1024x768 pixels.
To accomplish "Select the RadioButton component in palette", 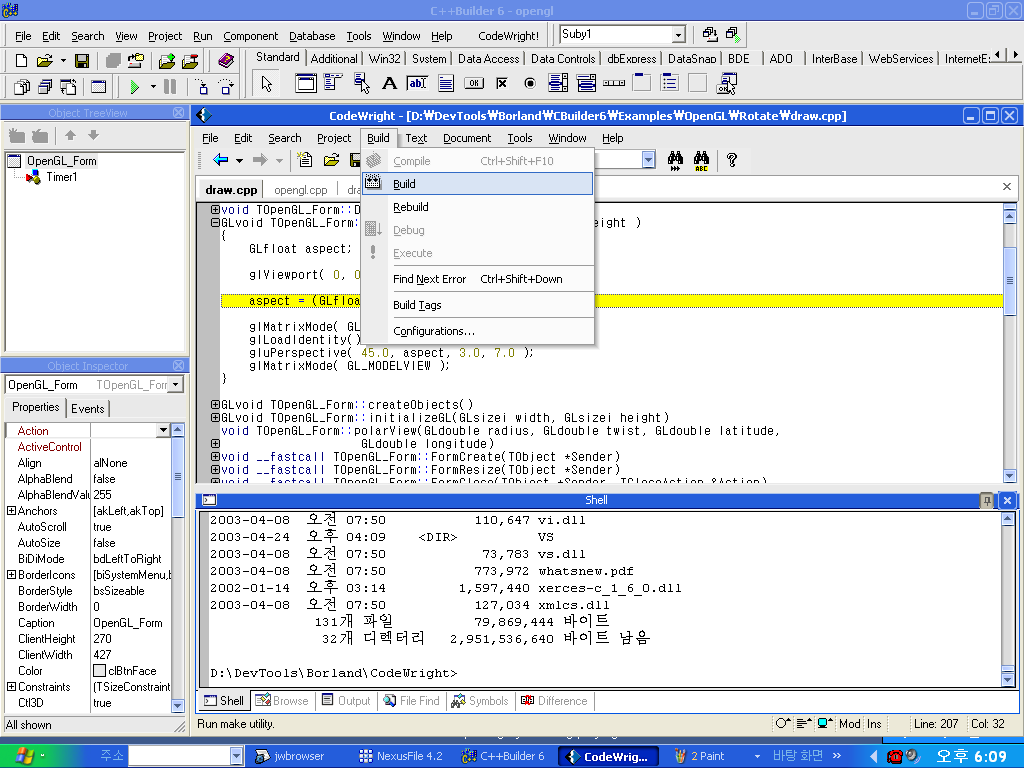I will click(530, 84).
